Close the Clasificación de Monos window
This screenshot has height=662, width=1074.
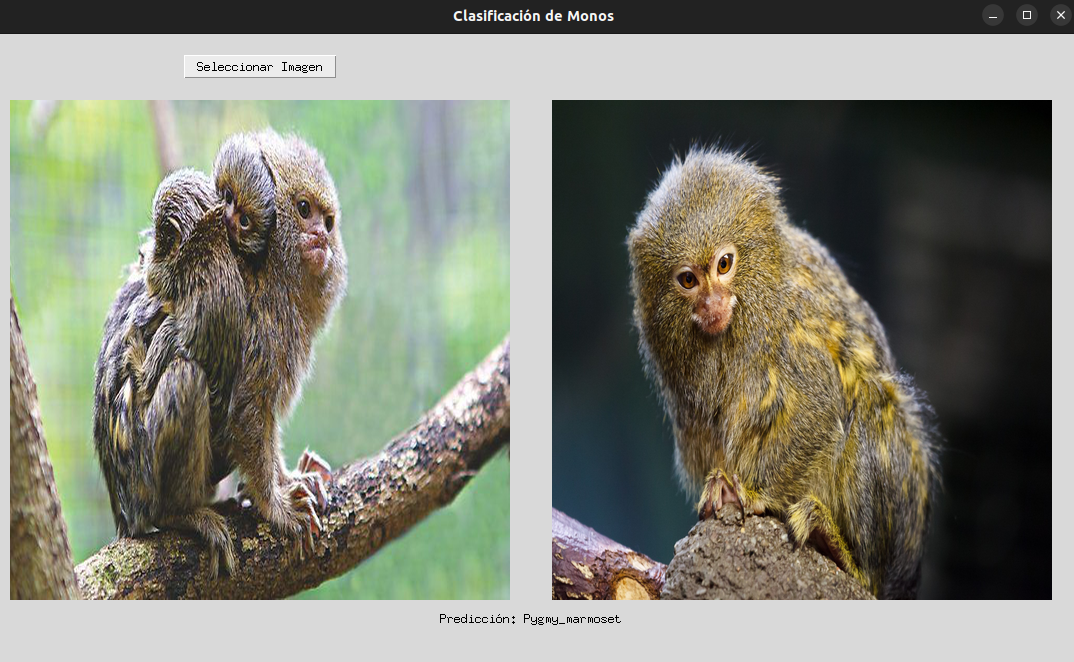click(x=1060, y=15)
